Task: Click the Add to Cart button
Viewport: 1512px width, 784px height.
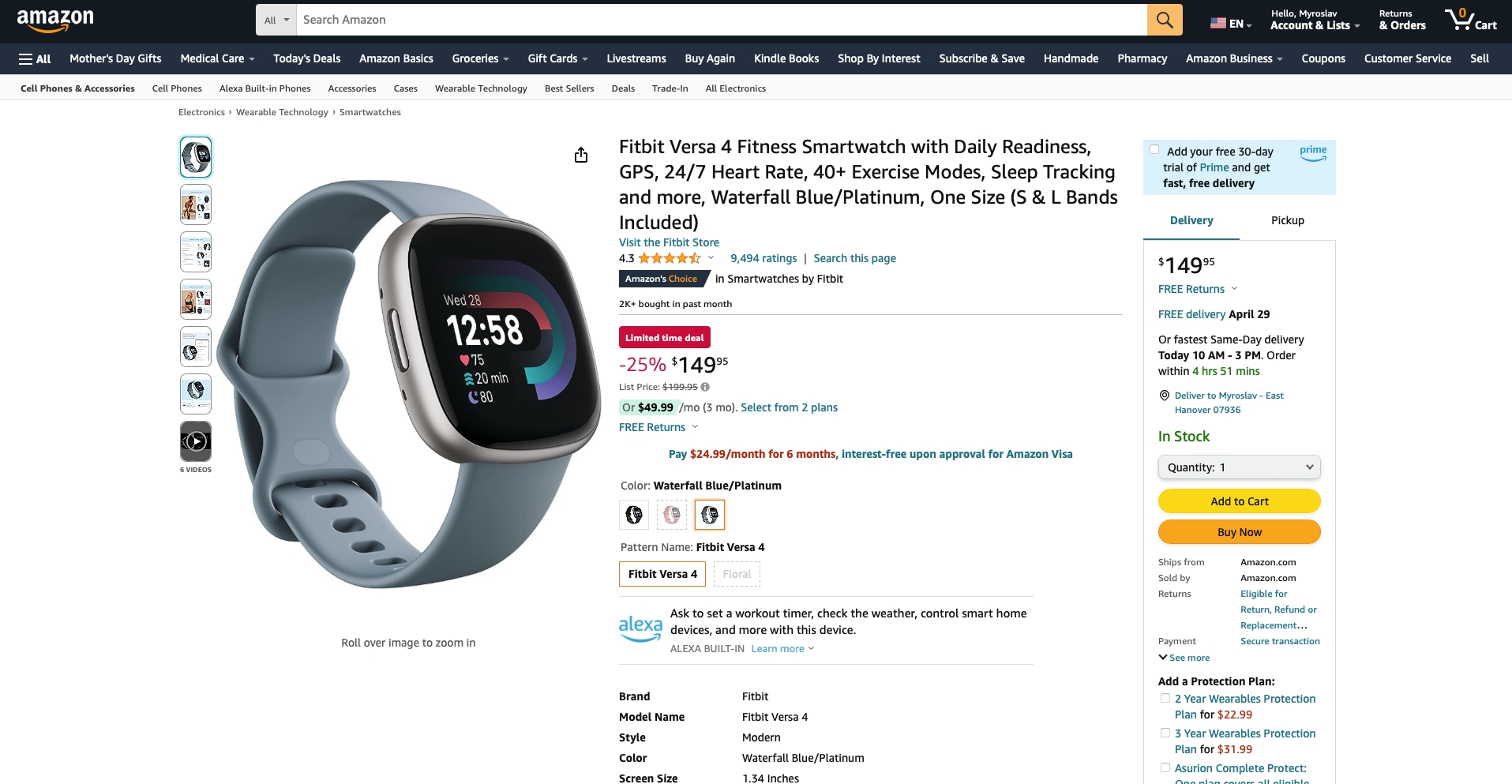Action: [x=1239, y=501]
